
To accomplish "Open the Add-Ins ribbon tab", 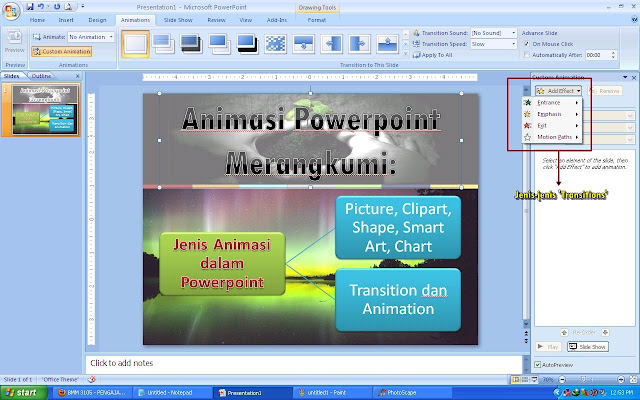I will coord(277,20).
